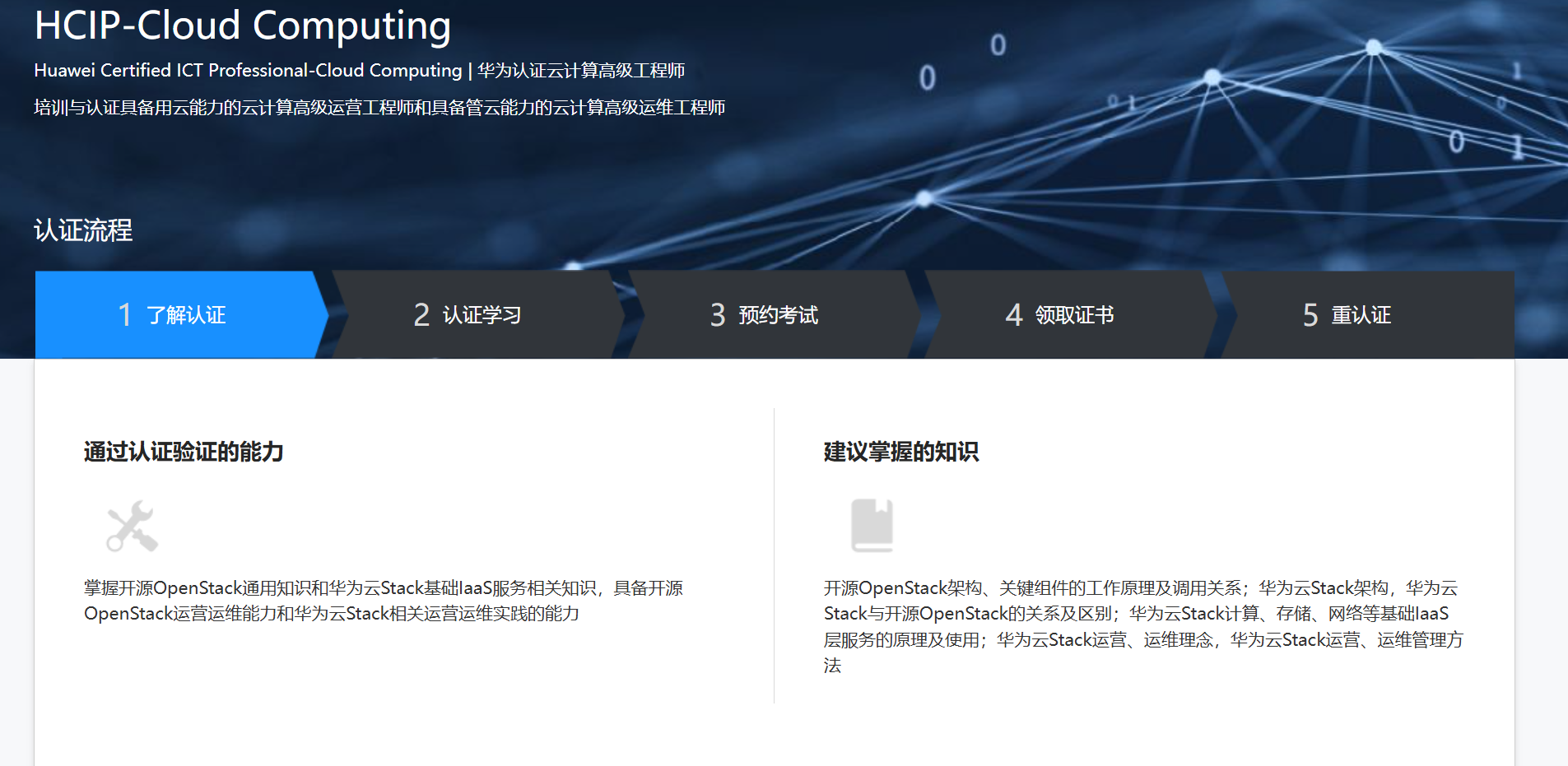This screenshot has height=766, width=1568.
Task: Click the 通过认证验证的能力 heading
Action: [x=184, y=452]
